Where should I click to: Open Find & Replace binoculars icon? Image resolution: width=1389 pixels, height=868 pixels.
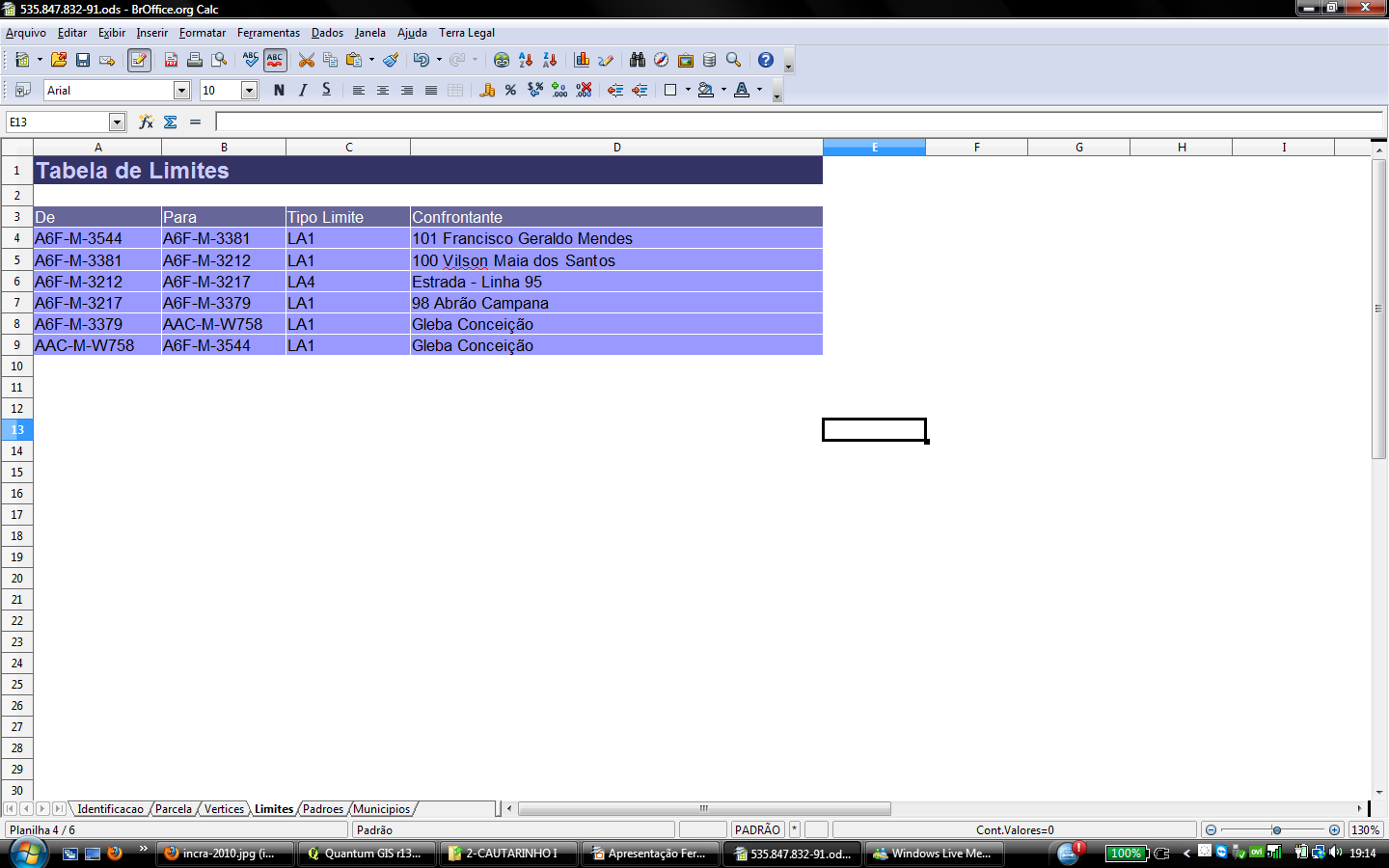(638, 60)
